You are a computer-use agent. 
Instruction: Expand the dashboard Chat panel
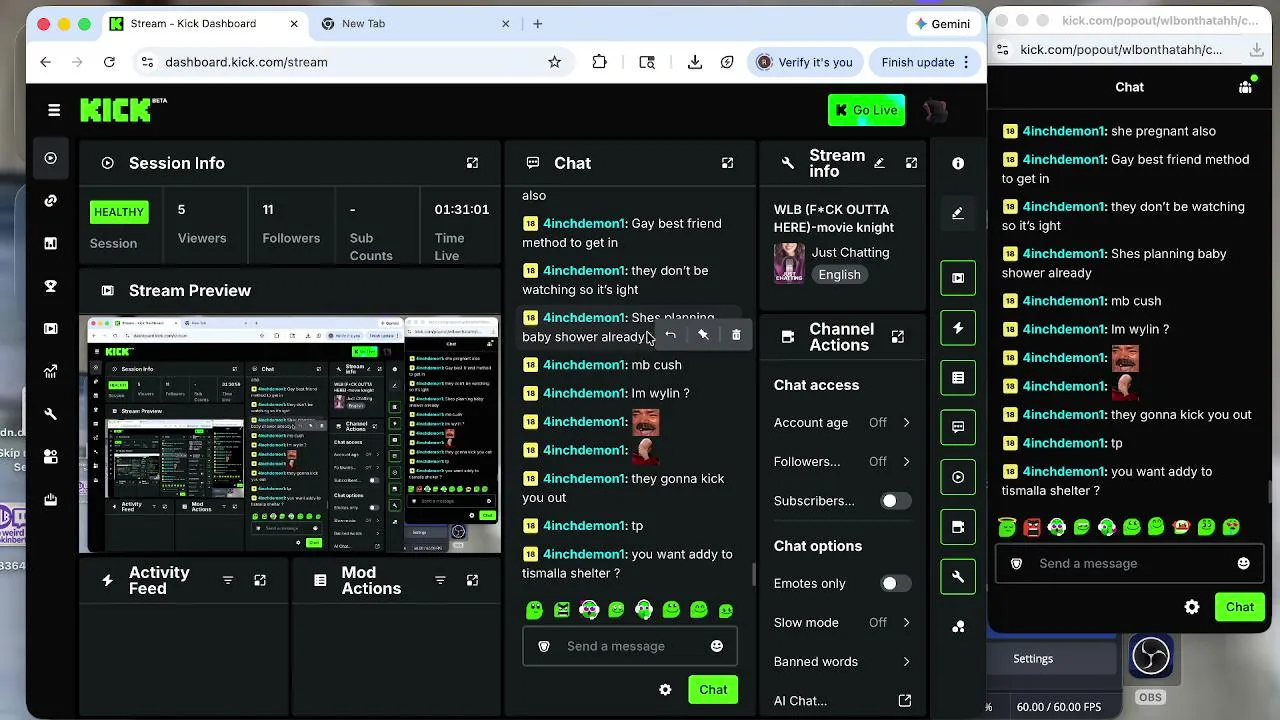727,163
